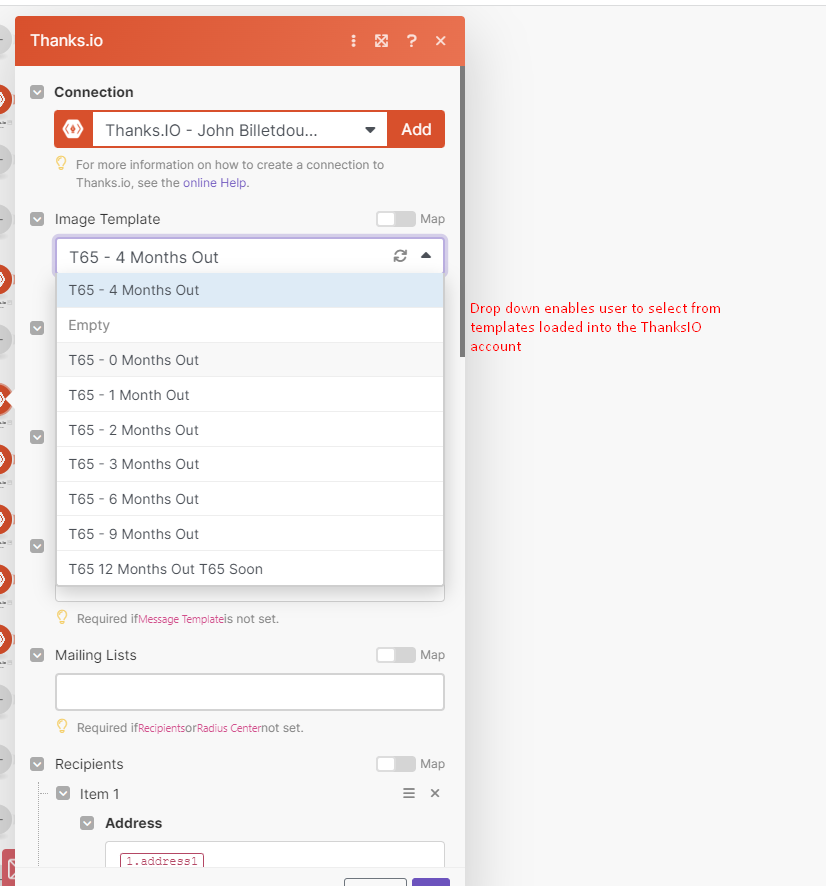Click the 1.address1 mapped tag
826x886 pixels.
[162, 861]
